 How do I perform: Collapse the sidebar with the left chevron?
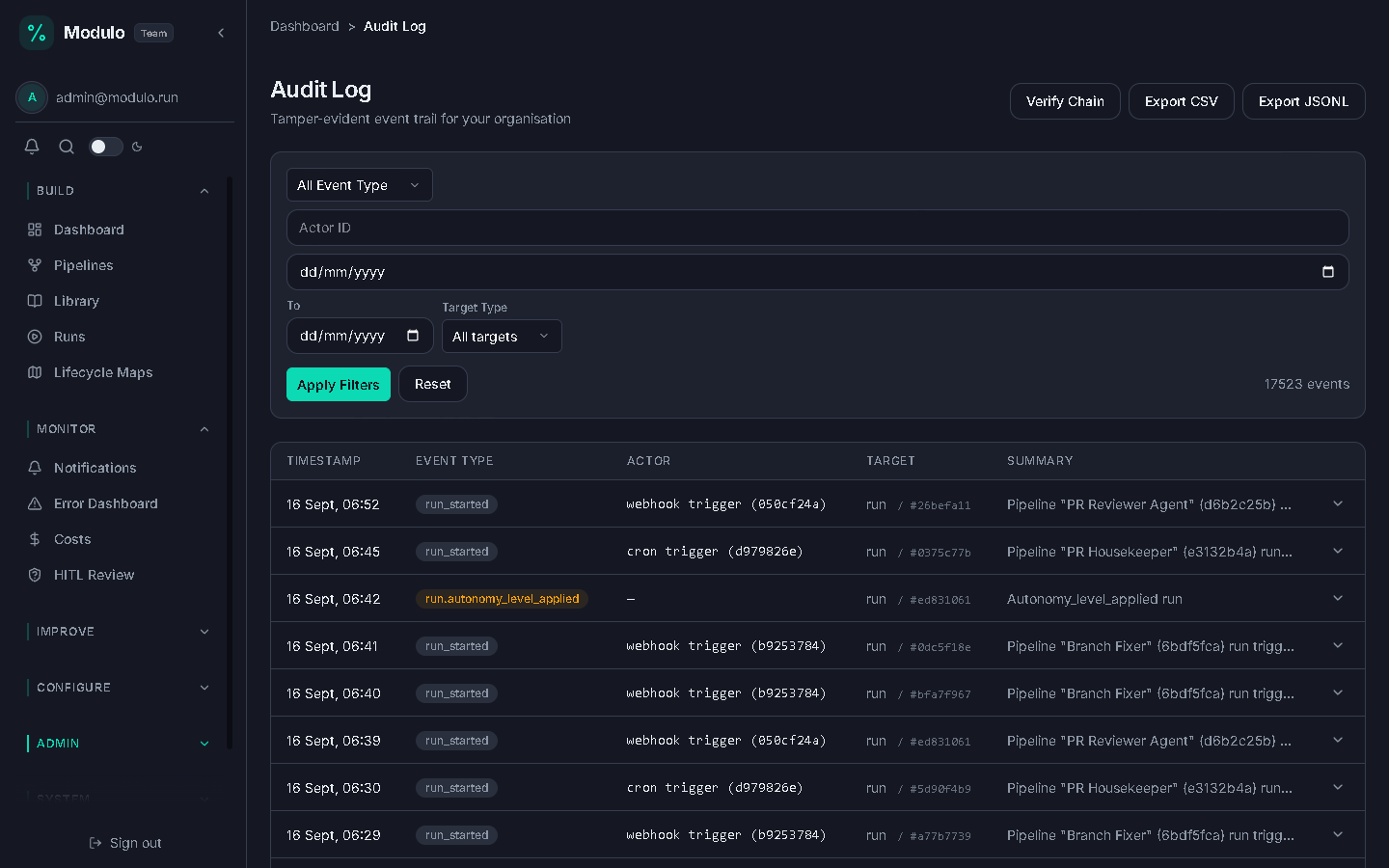[x=221, y=33]
